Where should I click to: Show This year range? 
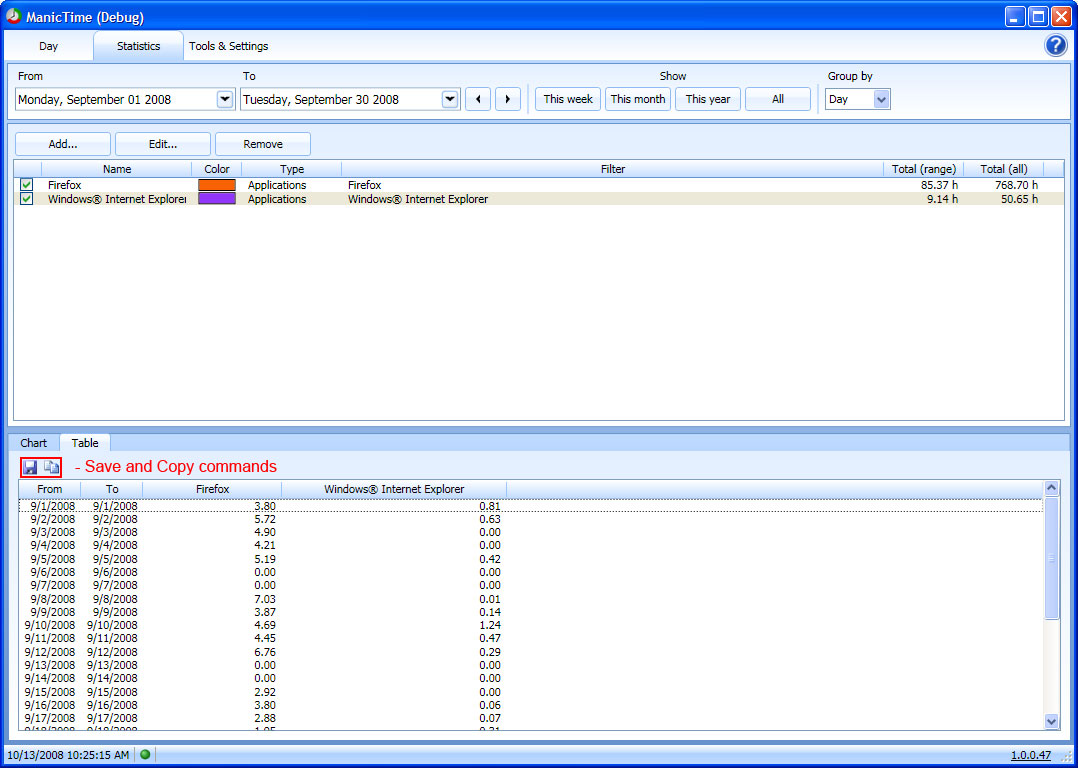[708, 99]
